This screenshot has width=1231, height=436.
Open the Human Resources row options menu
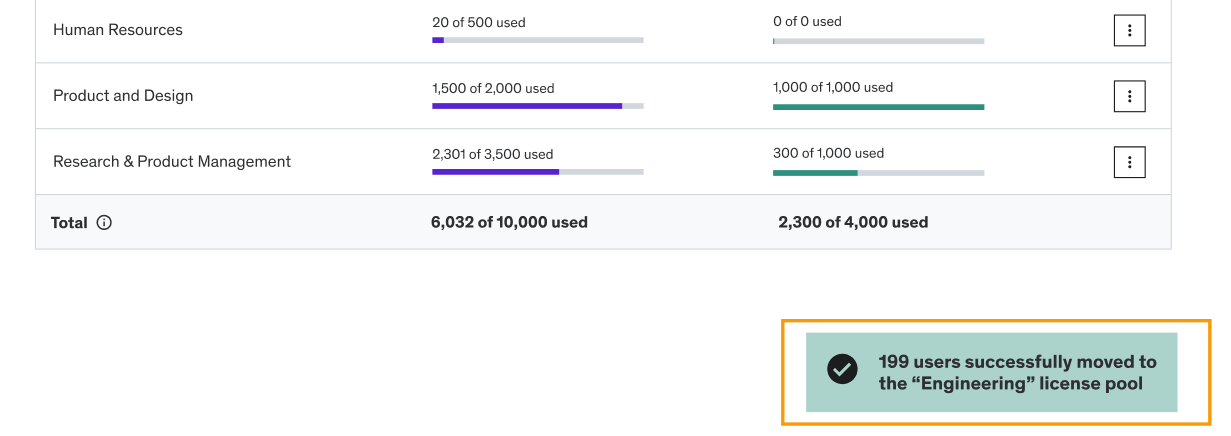(x=1129, y=30)
